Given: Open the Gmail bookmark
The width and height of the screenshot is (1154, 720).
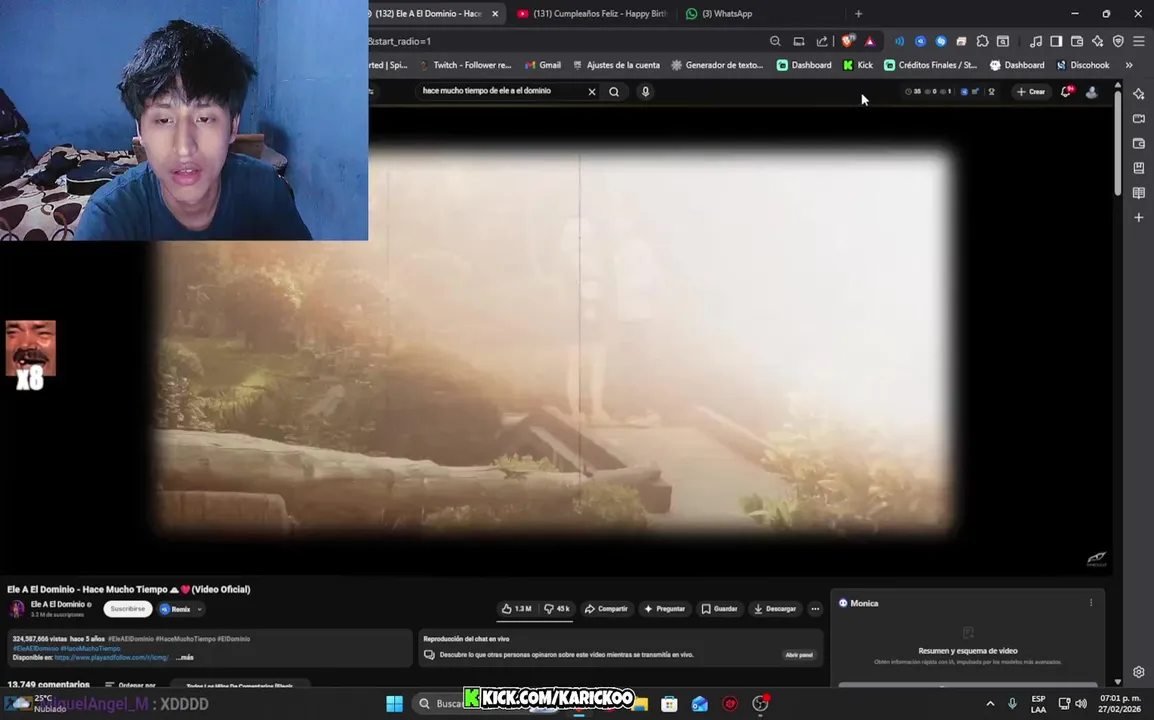Looking at the screenshot, I should [x=543, y=65].
